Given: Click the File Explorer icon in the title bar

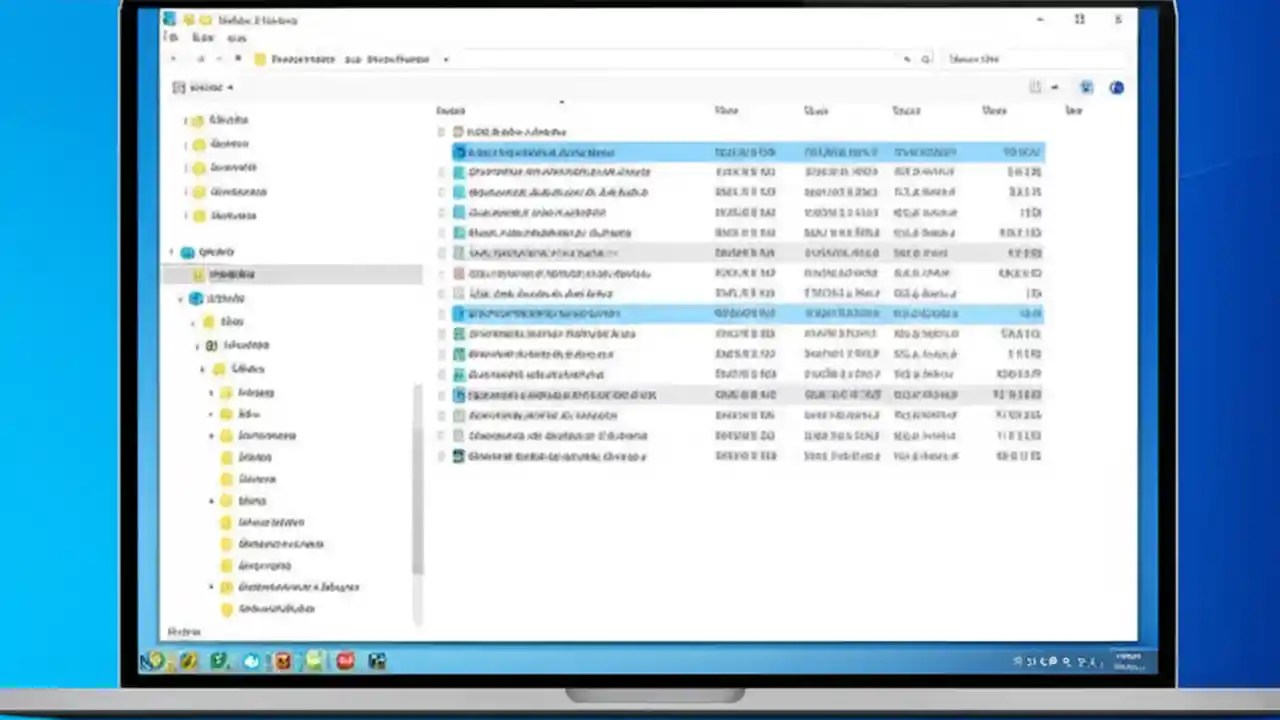Looking at the screenshot, I should click(170, 20).
